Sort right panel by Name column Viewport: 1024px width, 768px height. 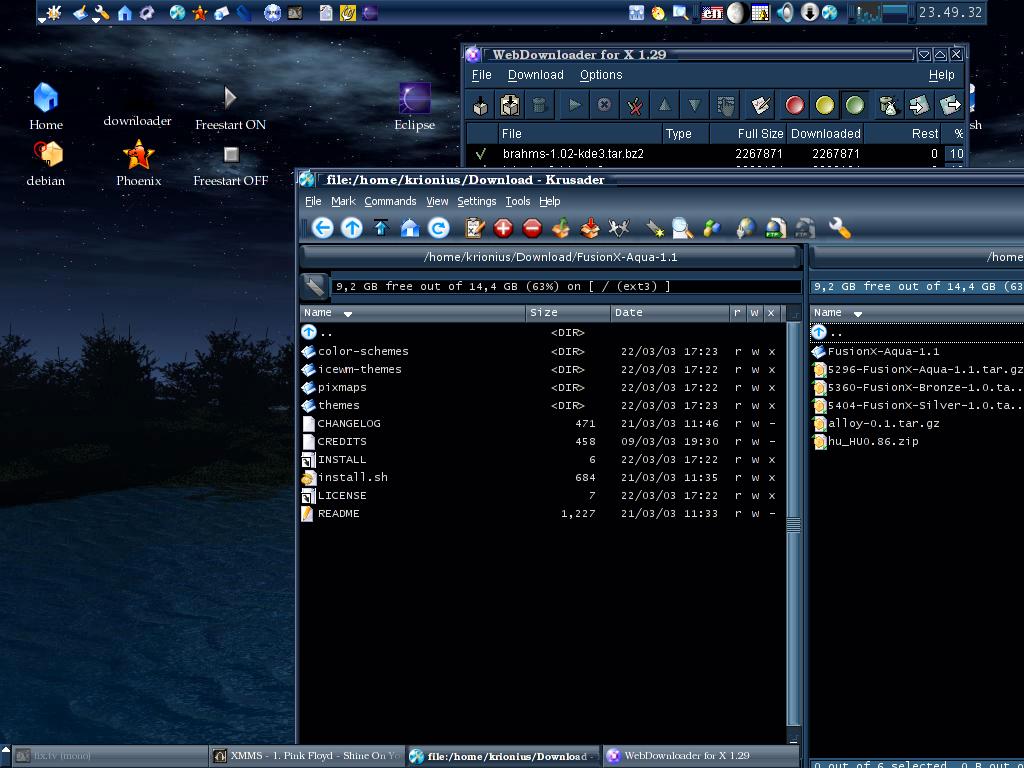coord(917,313)
